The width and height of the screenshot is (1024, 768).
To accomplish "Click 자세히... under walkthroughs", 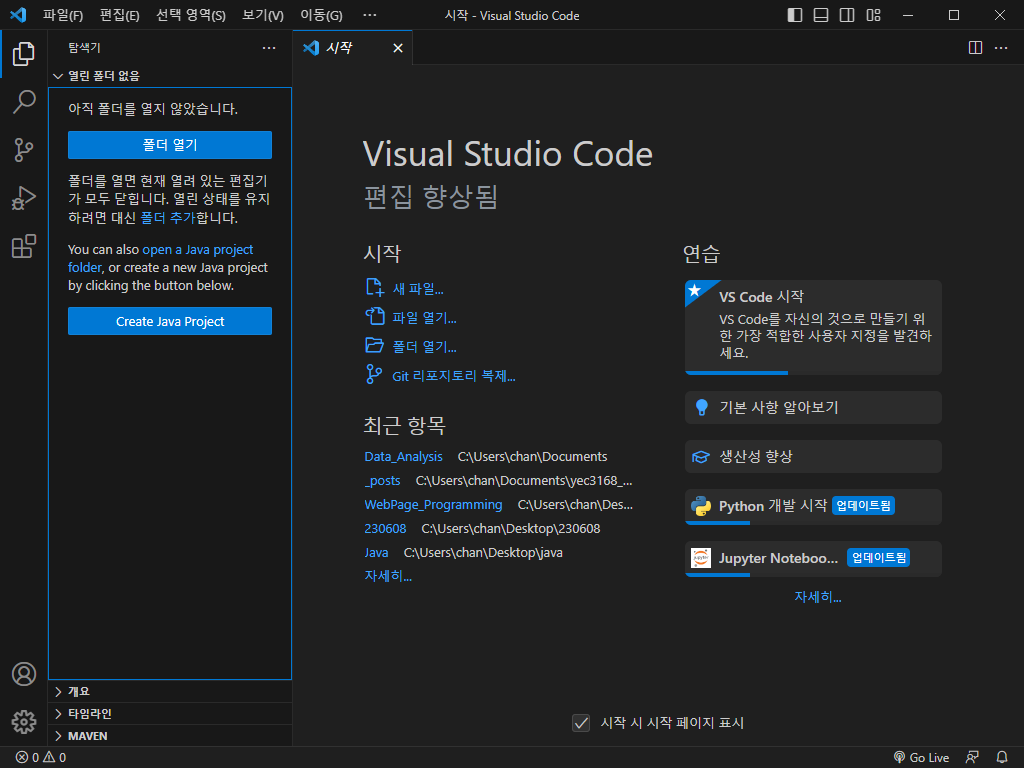I will pyautogui.click(x=818, y=597).
